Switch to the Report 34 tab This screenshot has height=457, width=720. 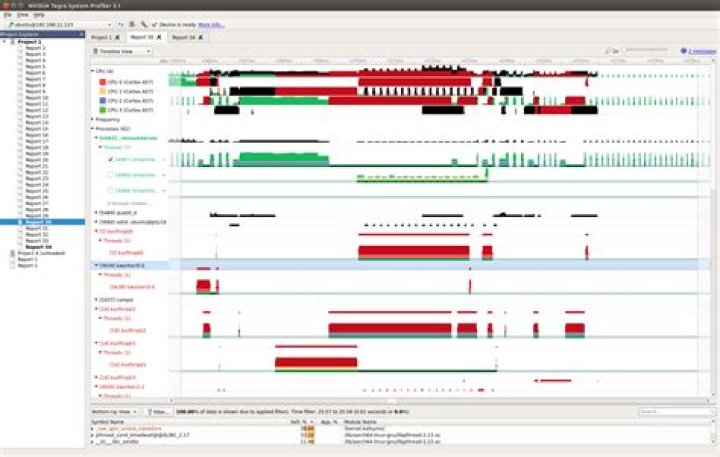pos(184,37)
